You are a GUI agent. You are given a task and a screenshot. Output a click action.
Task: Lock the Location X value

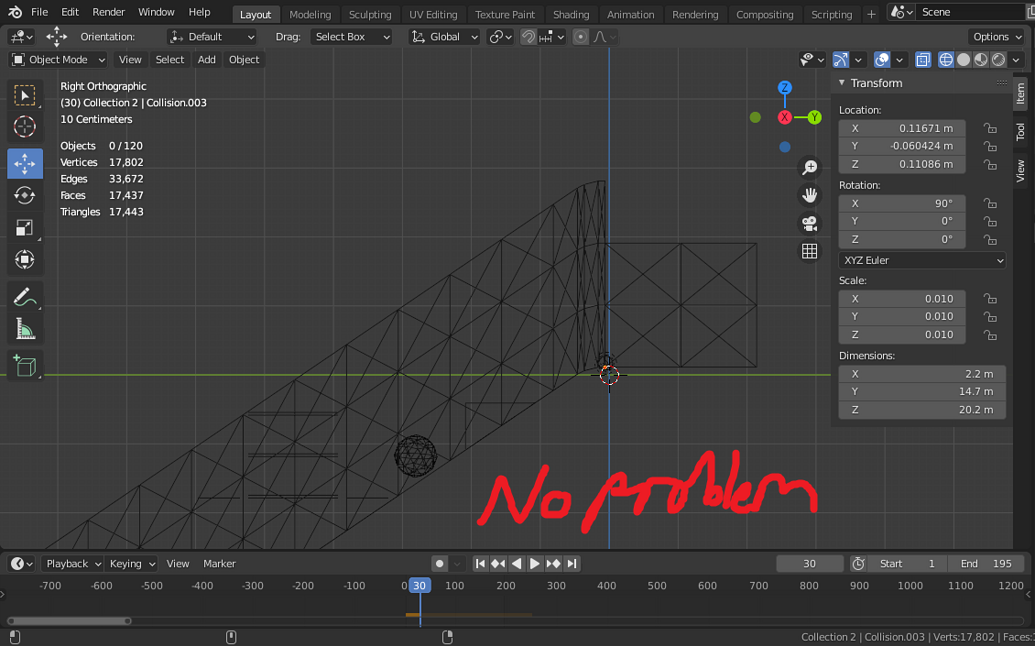point(989,128)
